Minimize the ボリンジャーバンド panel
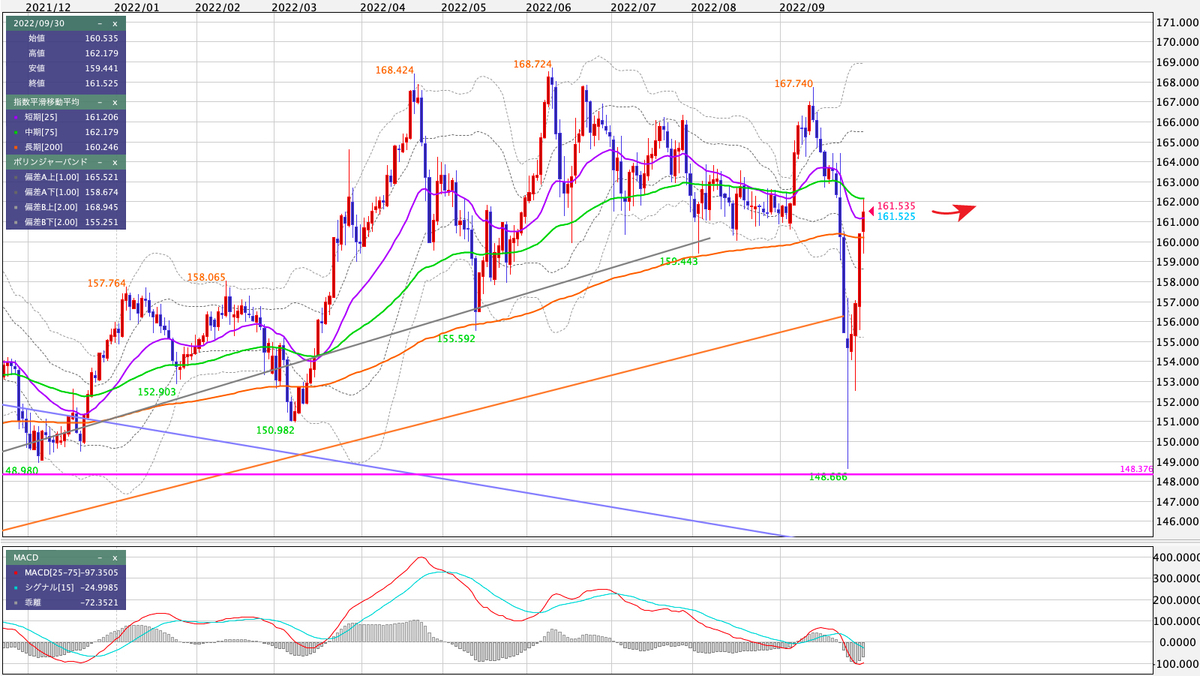Screen dimensions: 1200x676 [100, 162]
